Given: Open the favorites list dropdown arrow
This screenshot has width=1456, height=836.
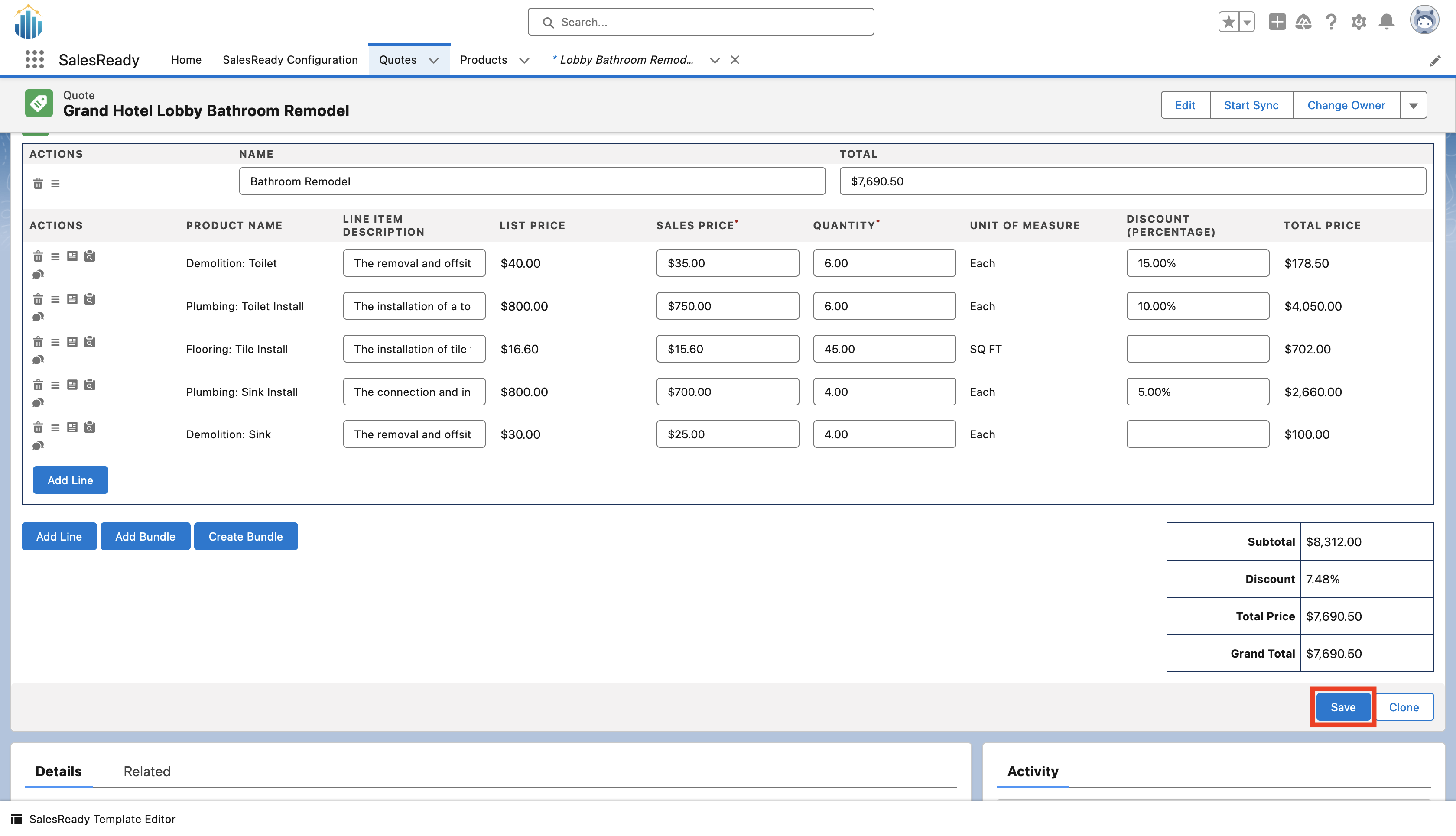Looking at the screenshot, I should 1246,22.
